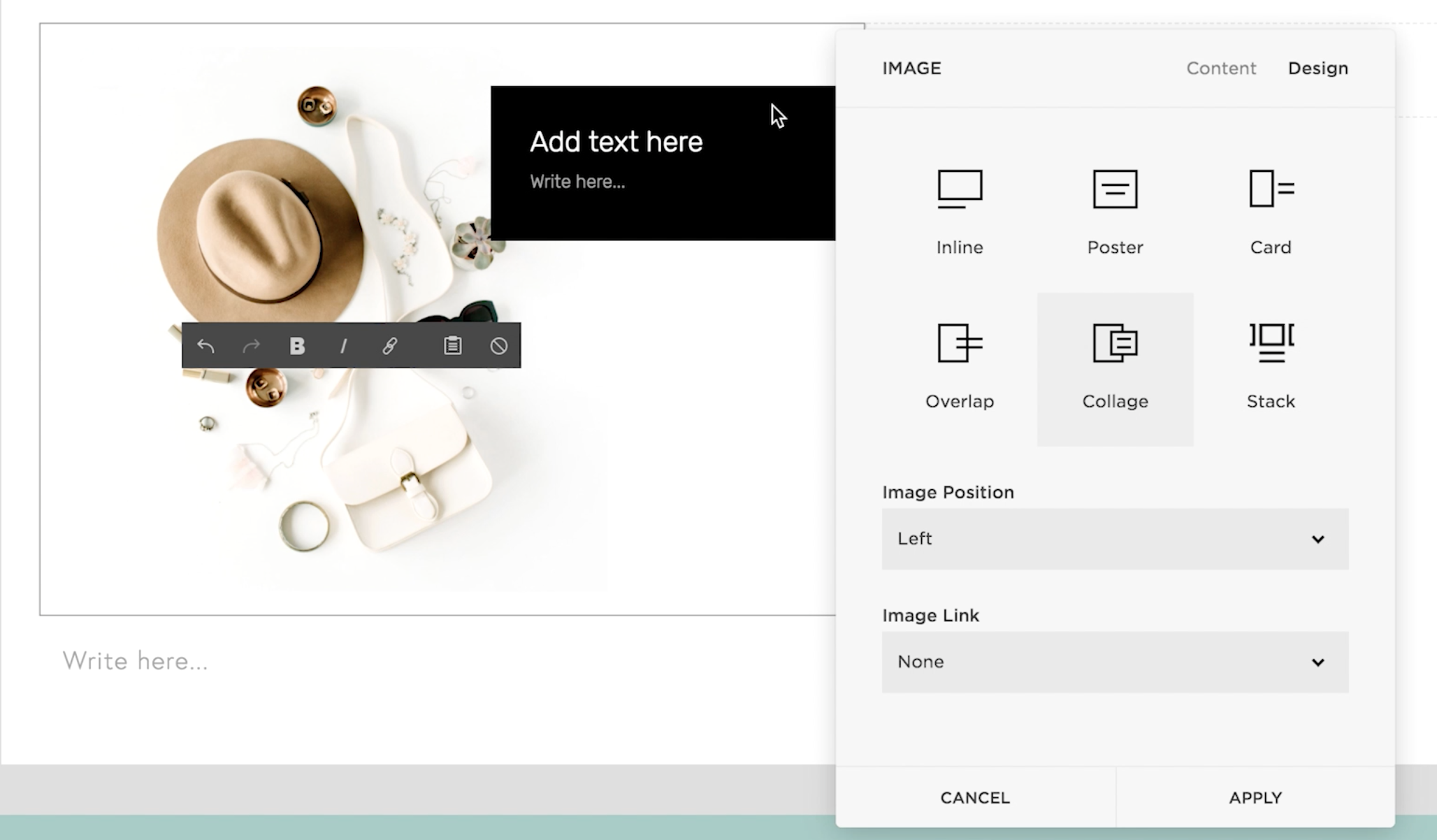The width and height of the screenshot is (1437, 840).
Task: Switch to the Design tab
Action: tap(1318, 68)
